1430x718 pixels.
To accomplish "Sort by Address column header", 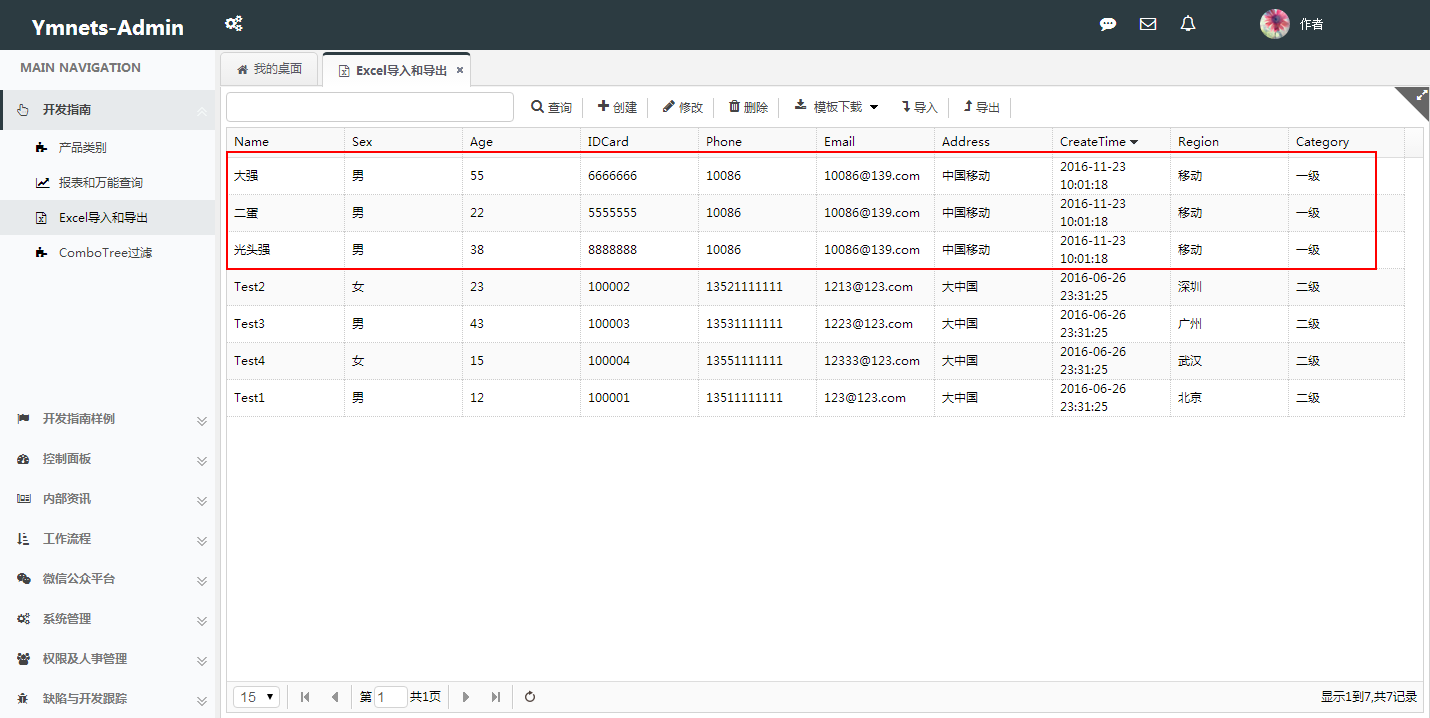I will [x=994, y=142].
